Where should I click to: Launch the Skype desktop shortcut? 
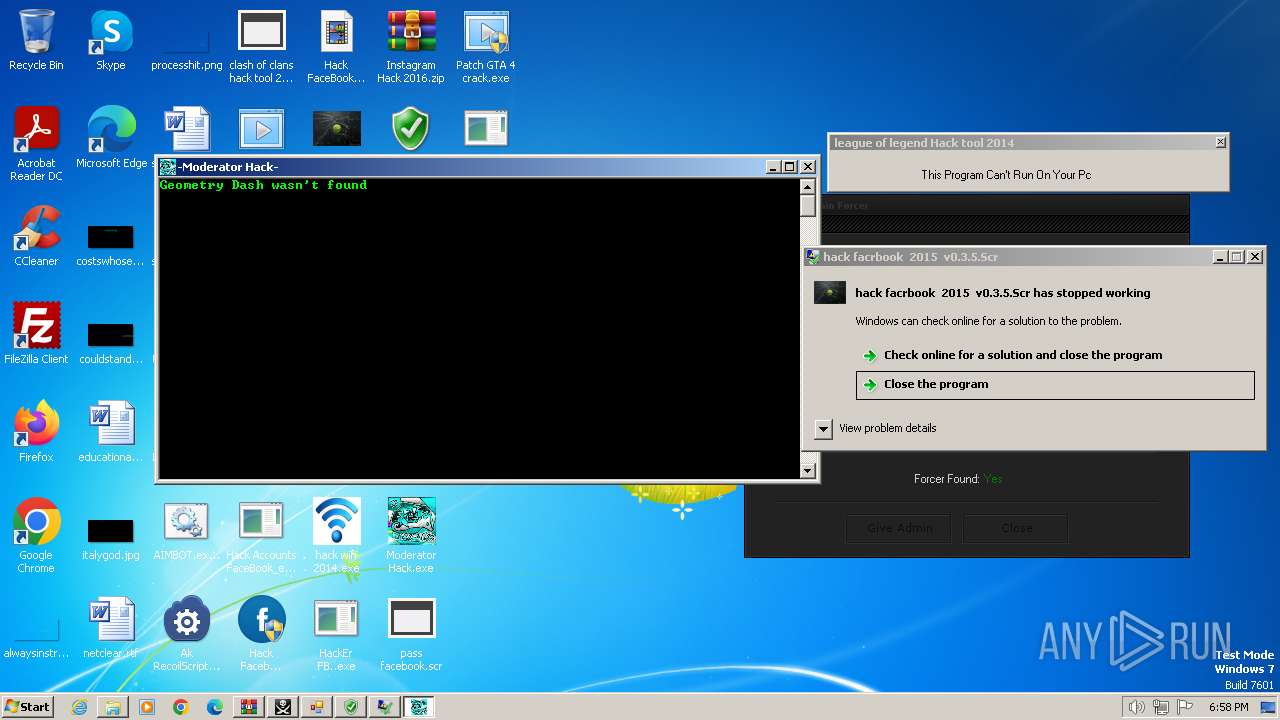(x=111, y=40)
